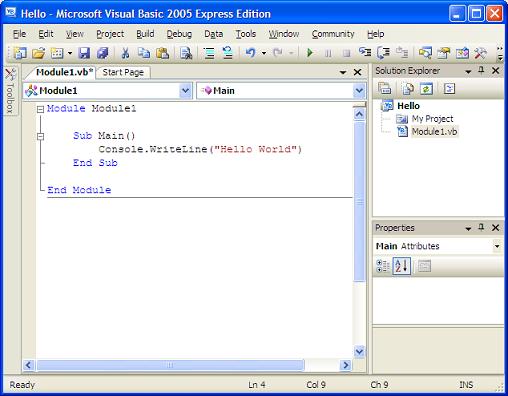Screen dimensions: 508x396
Task: Toggle Alphabetical sort in Properties panel
Action: pyautogui.click(x=401, y=266)
